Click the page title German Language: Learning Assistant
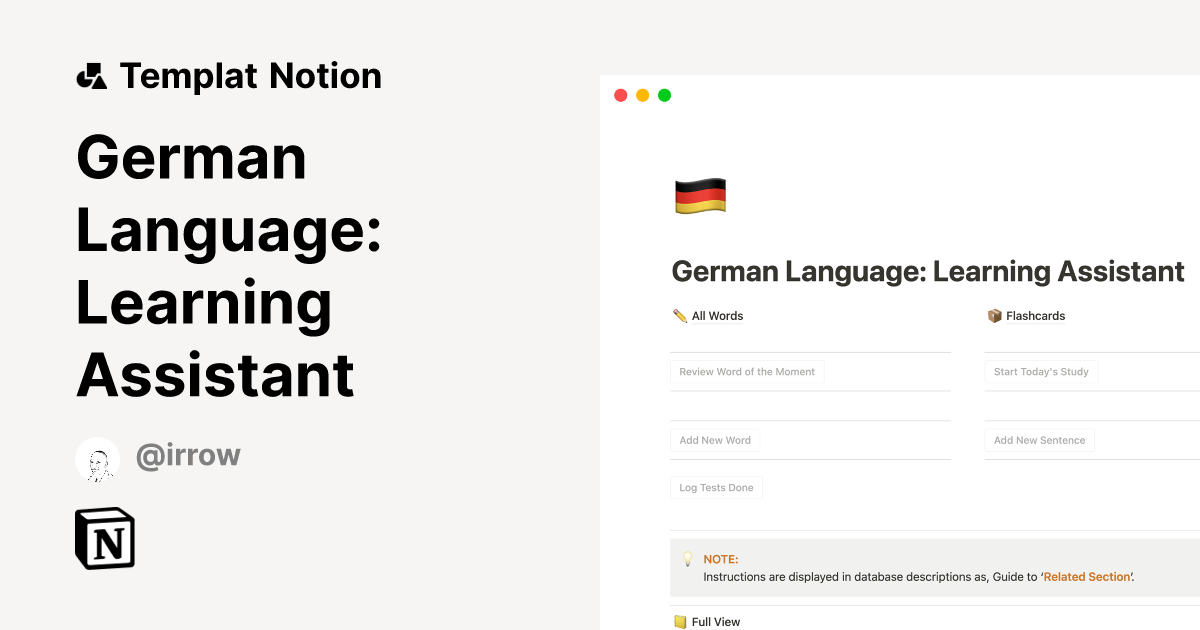The image size is (1200, 630). click(928, 271)
